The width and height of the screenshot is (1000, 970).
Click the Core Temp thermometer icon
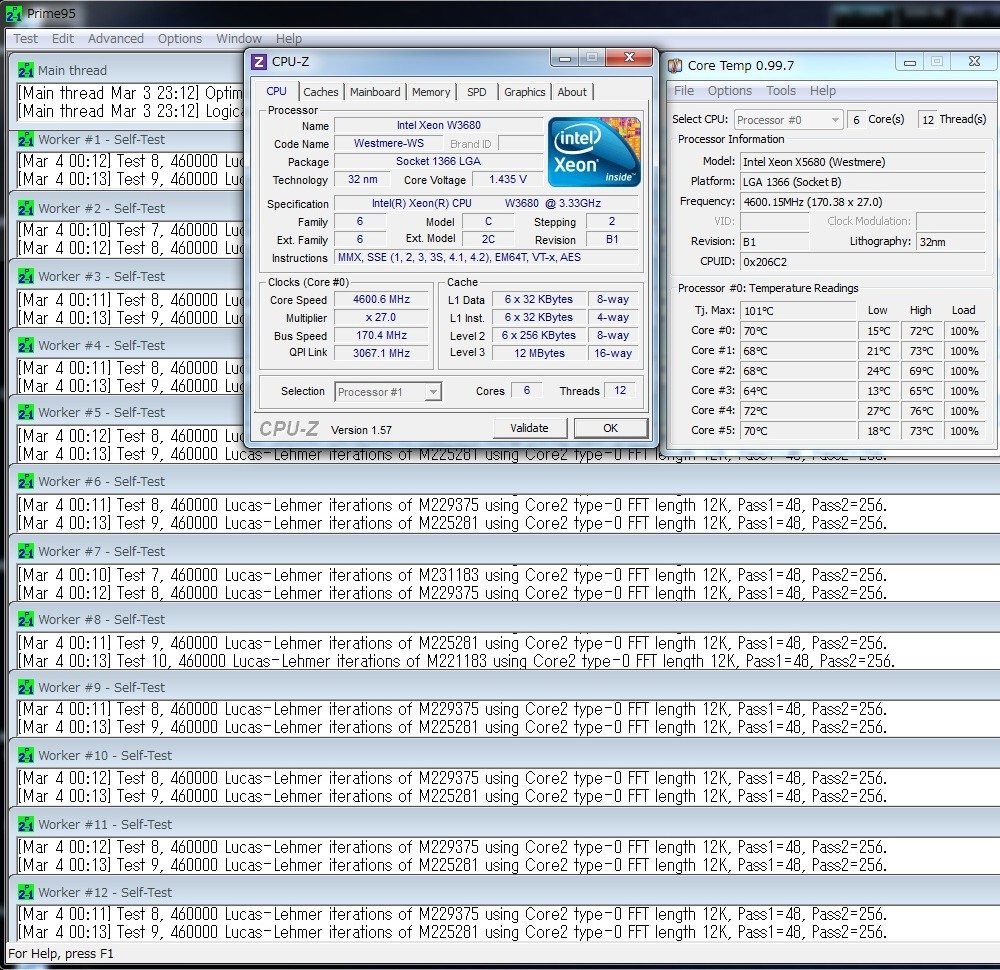pos(675,65)
